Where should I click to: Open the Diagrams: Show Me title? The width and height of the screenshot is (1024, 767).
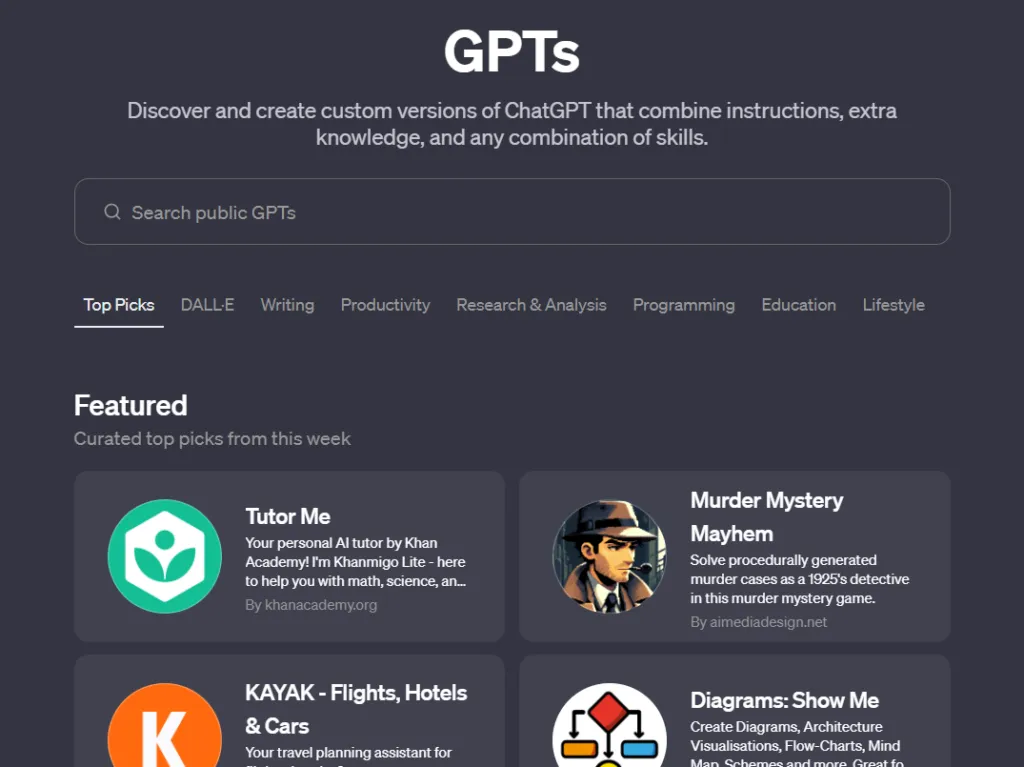784,700
